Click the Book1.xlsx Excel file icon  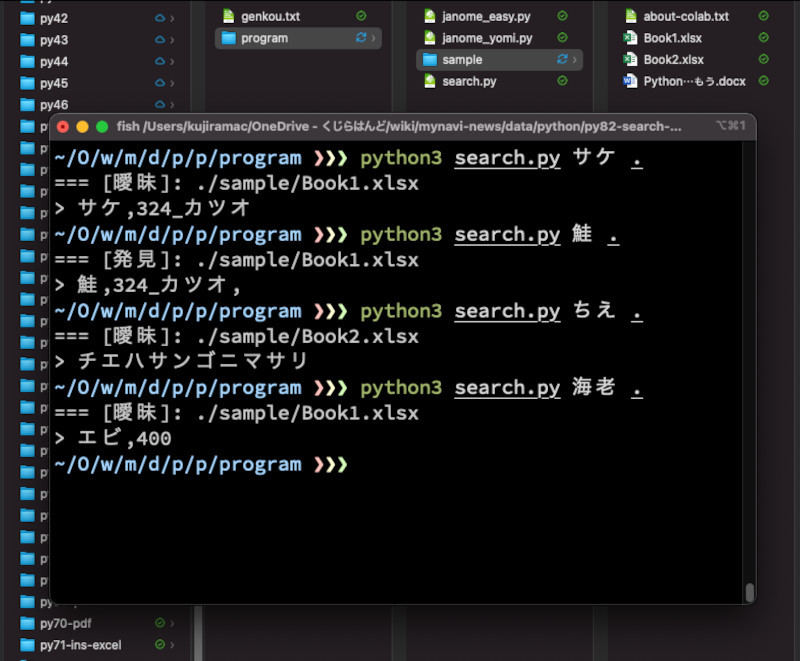(x=631, y=38)
